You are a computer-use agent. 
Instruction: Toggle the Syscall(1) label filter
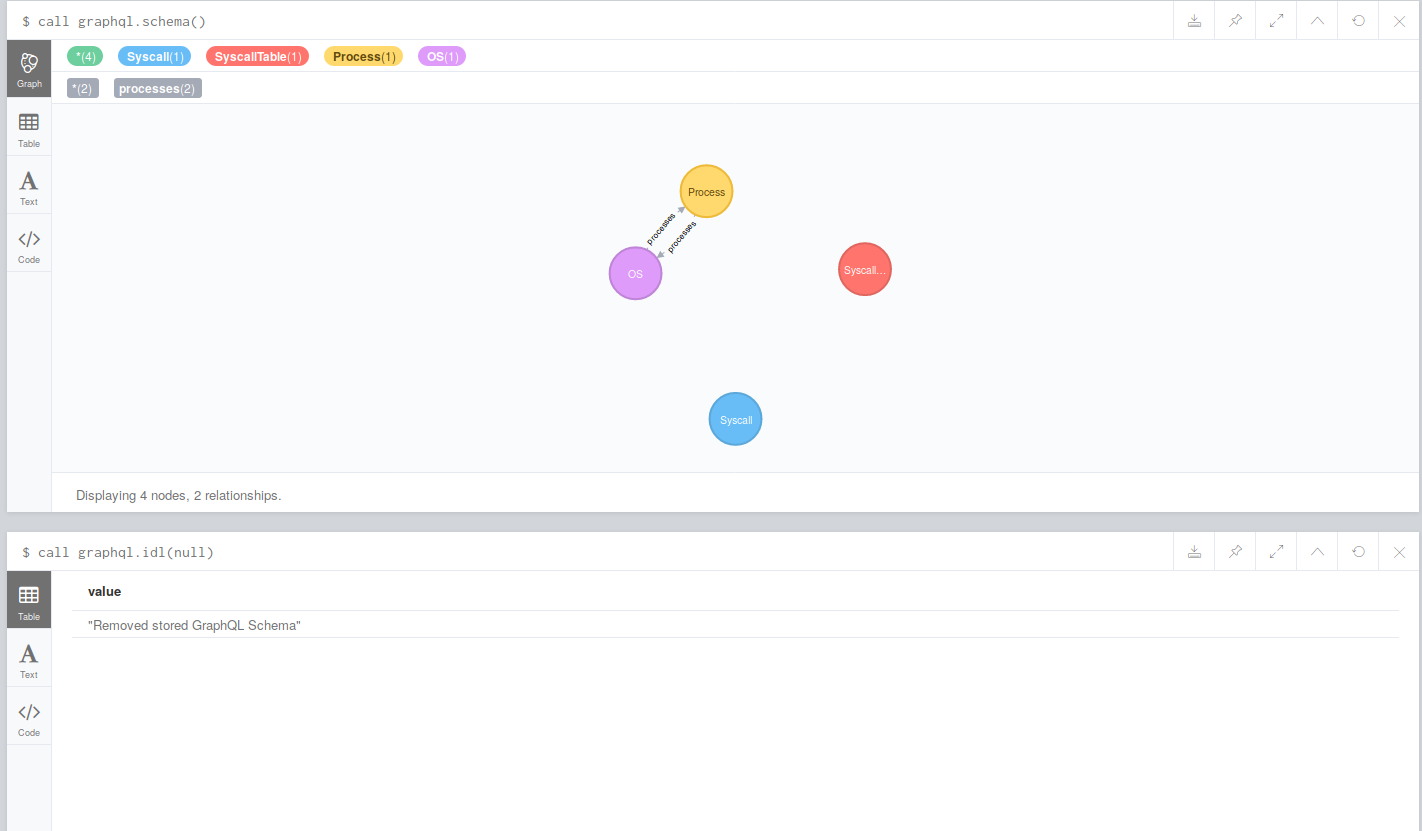pyautogui.click(x=154, y=56)
